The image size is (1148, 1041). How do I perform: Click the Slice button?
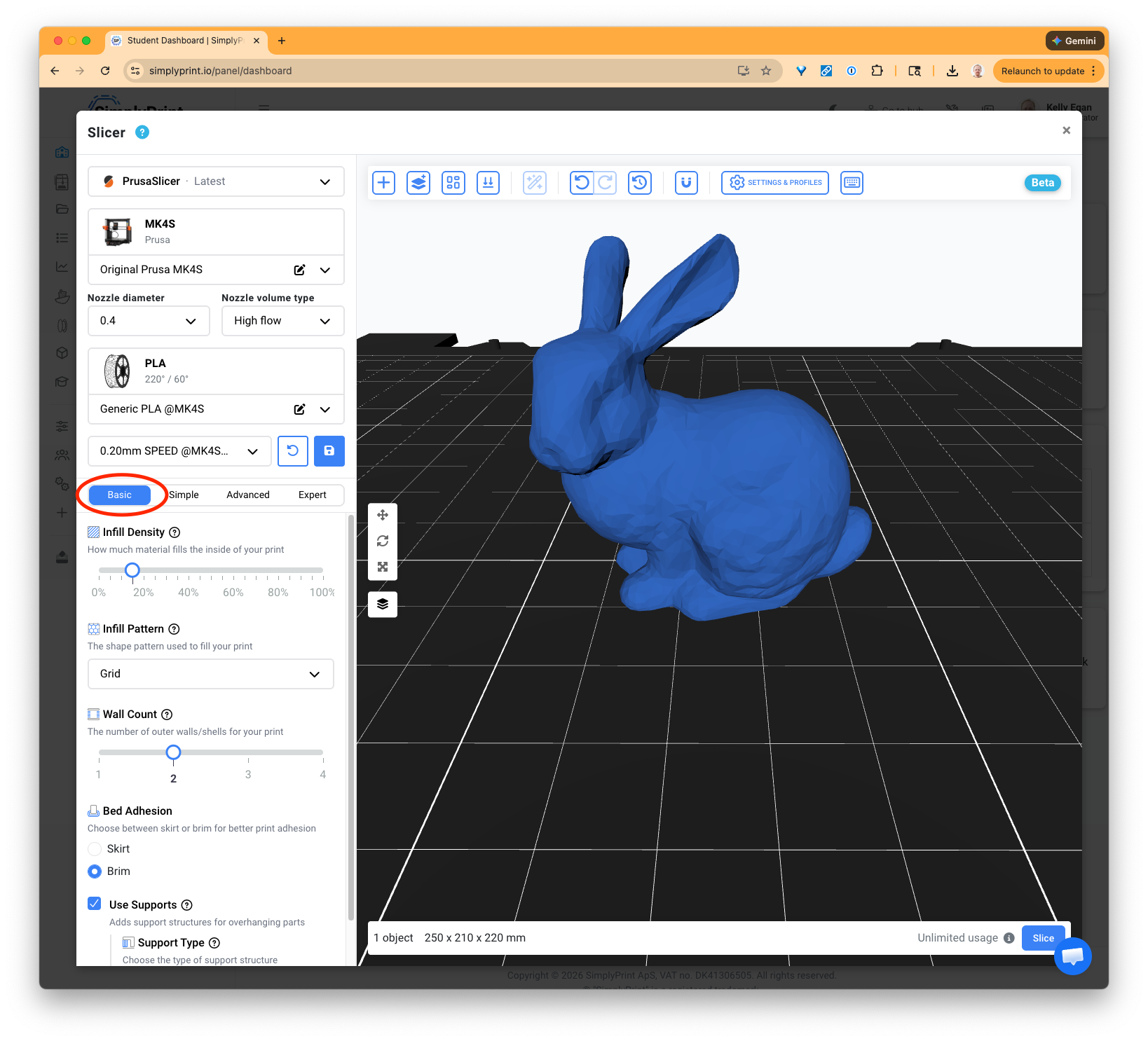(x=1043, y=938)
